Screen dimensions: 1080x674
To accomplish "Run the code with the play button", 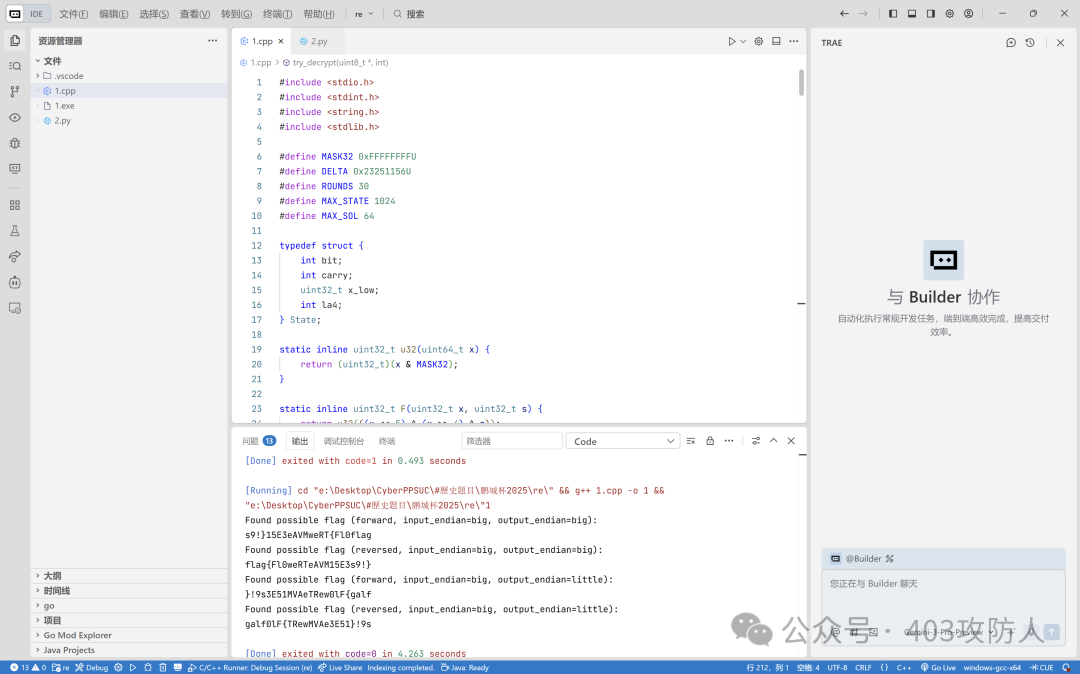I will pos(732,41).
